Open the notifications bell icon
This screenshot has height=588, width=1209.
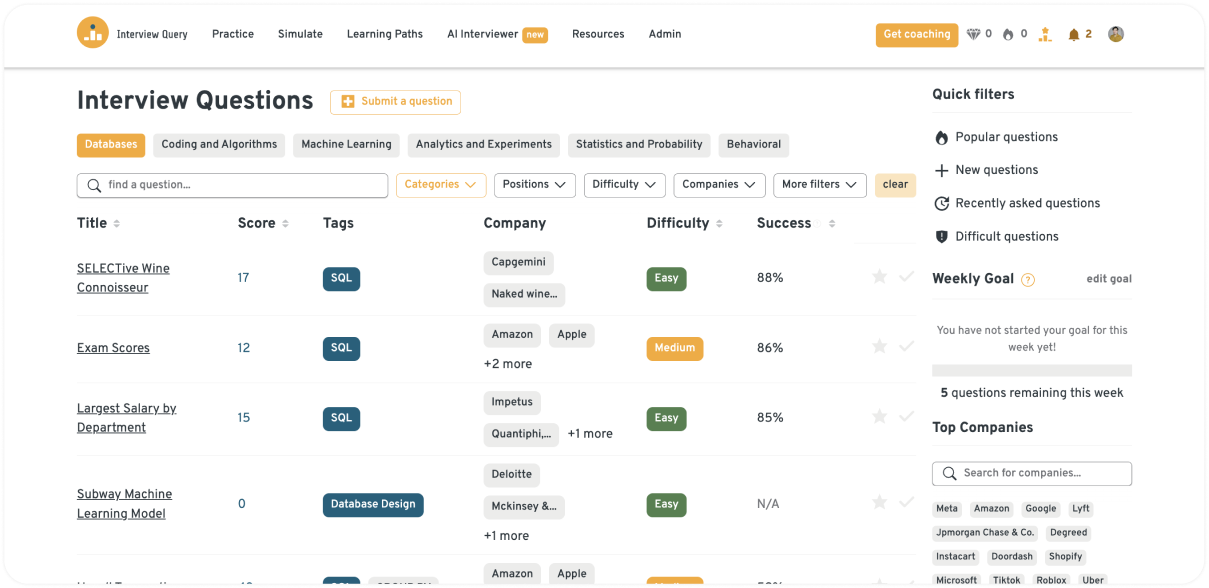[x=1073, y=35]
